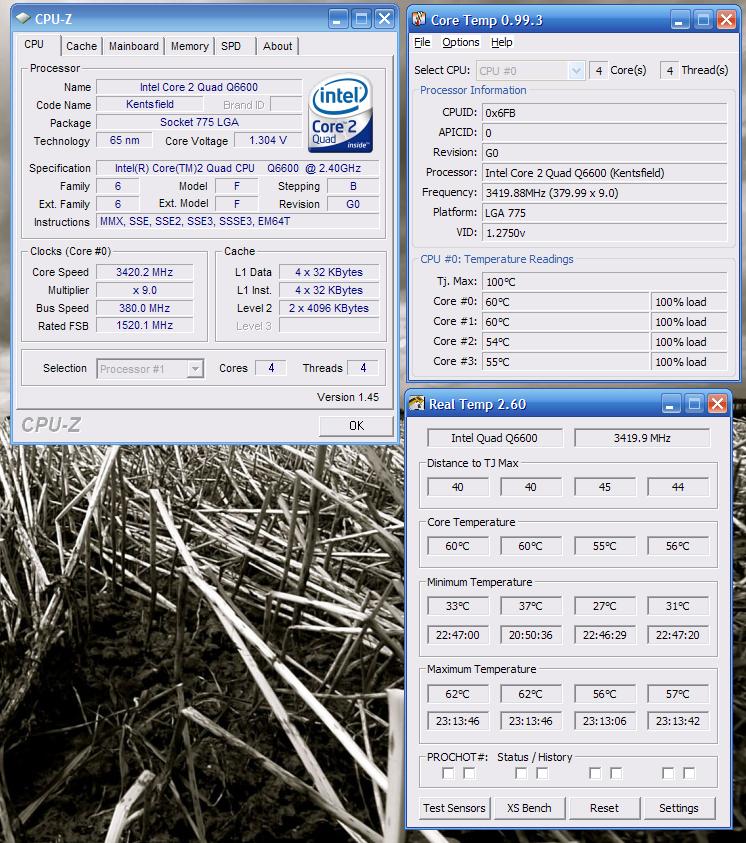This screenshot has height=843, width=746.
Task: Click the instructions list MMX, SSE, SSE2
Action: coord(238,221)
